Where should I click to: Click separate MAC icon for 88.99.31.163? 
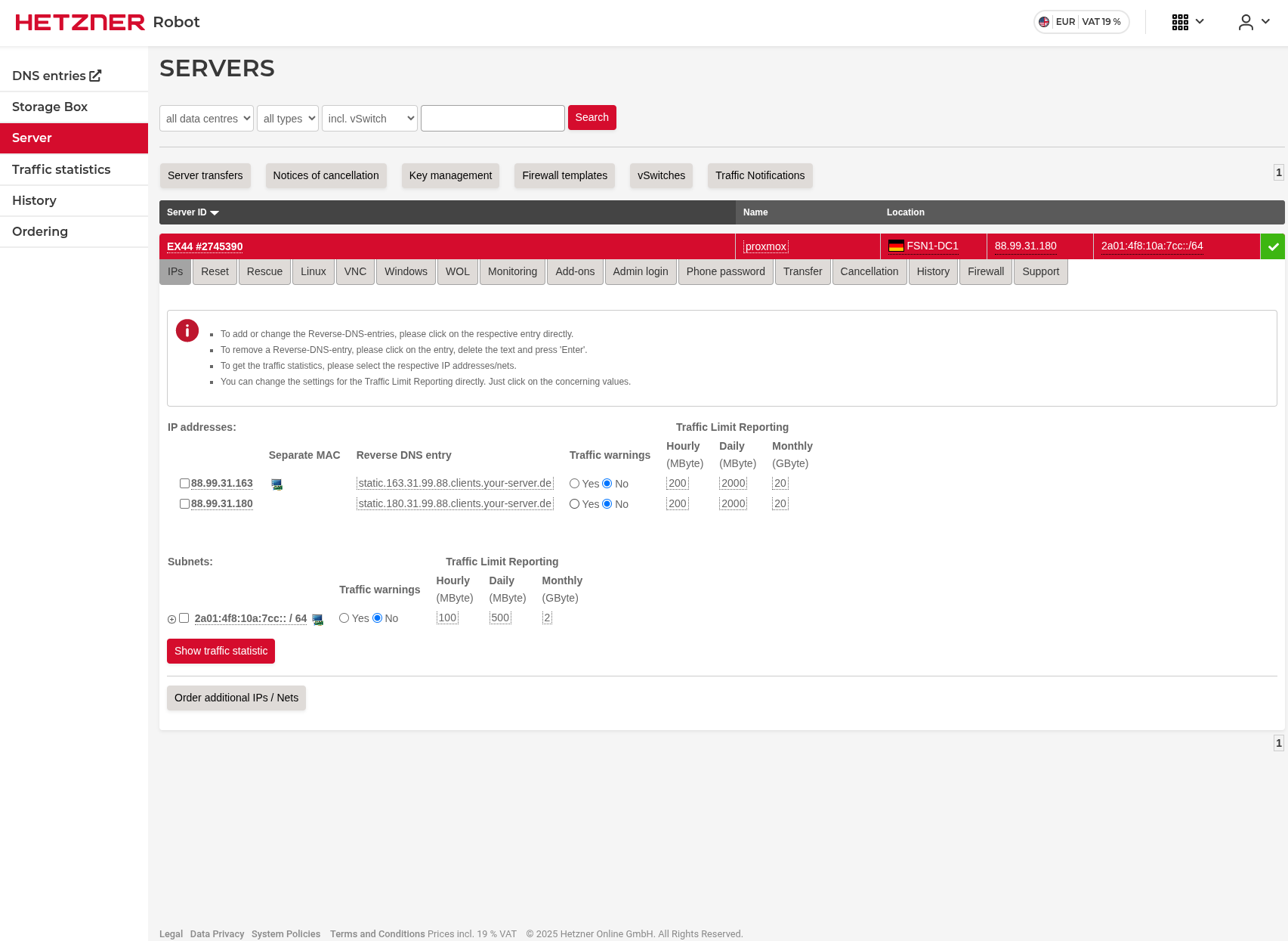(277, 484)
